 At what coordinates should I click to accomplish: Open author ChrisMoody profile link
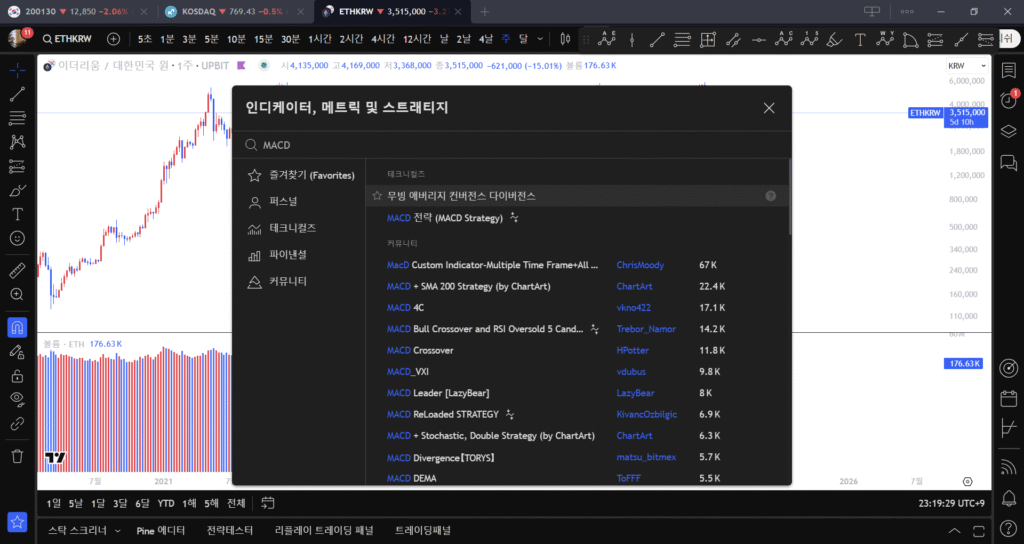[640, 265]
